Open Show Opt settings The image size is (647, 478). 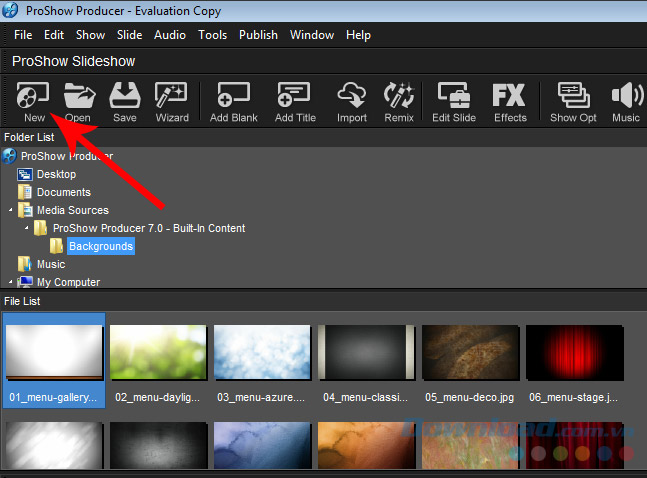(573, 102)
